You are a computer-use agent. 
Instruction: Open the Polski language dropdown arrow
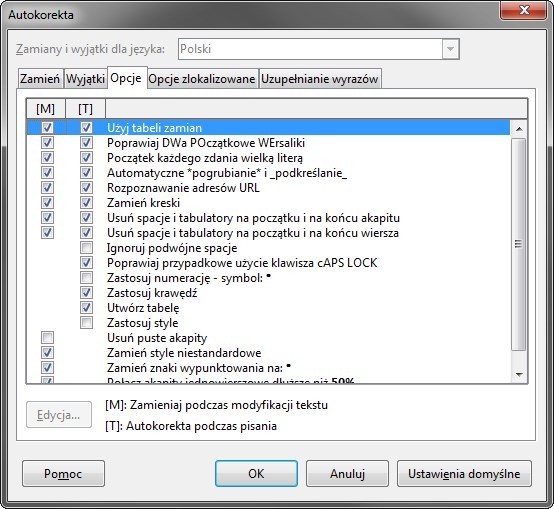point(450,49)
